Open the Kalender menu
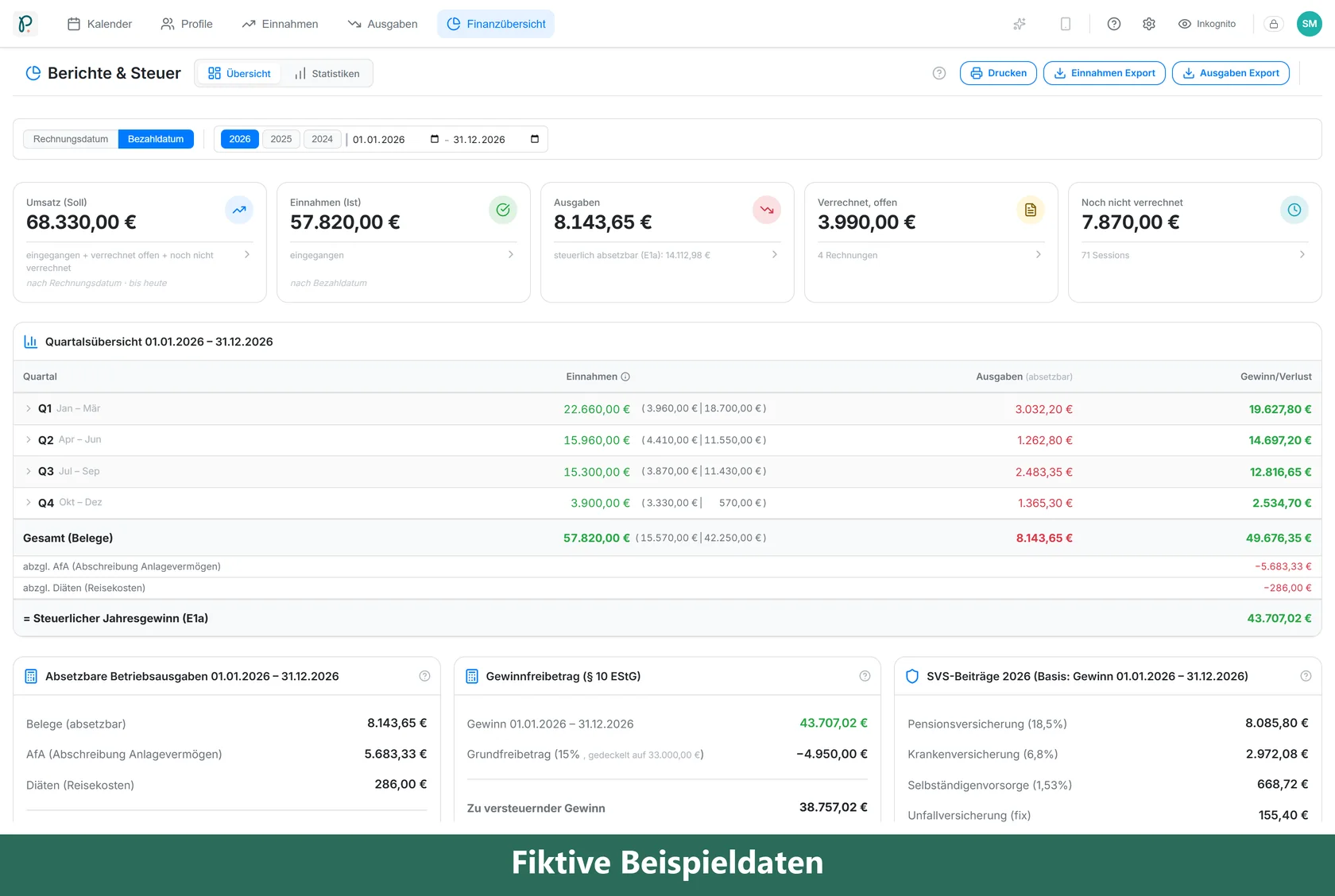This screenshot has width=1335, height=896. click(99, 24)
